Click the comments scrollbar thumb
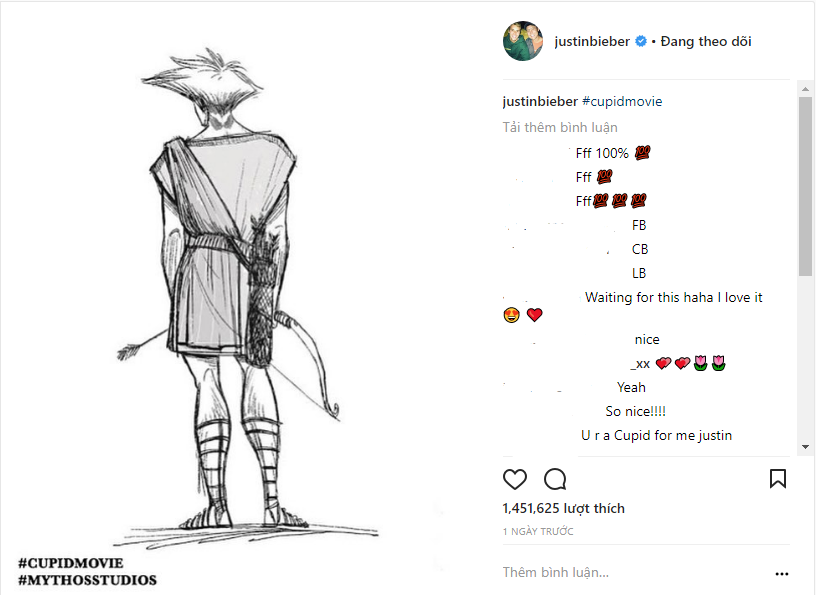This screenshot has width=816, height=595. coord(804,185)
